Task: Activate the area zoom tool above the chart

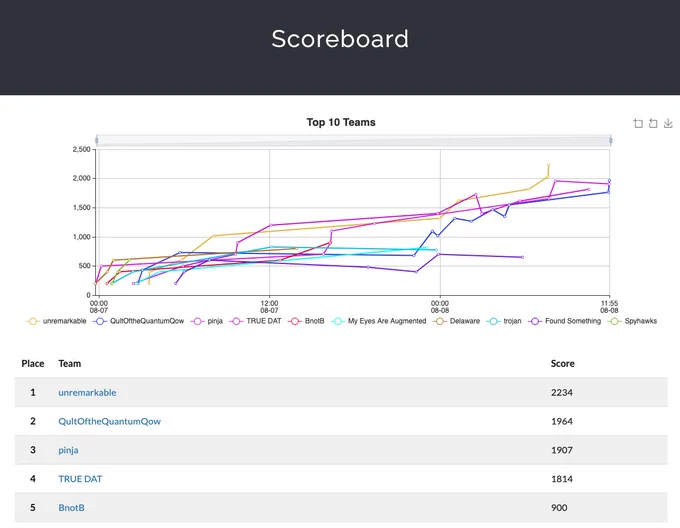Action: (x=638, y=124)
